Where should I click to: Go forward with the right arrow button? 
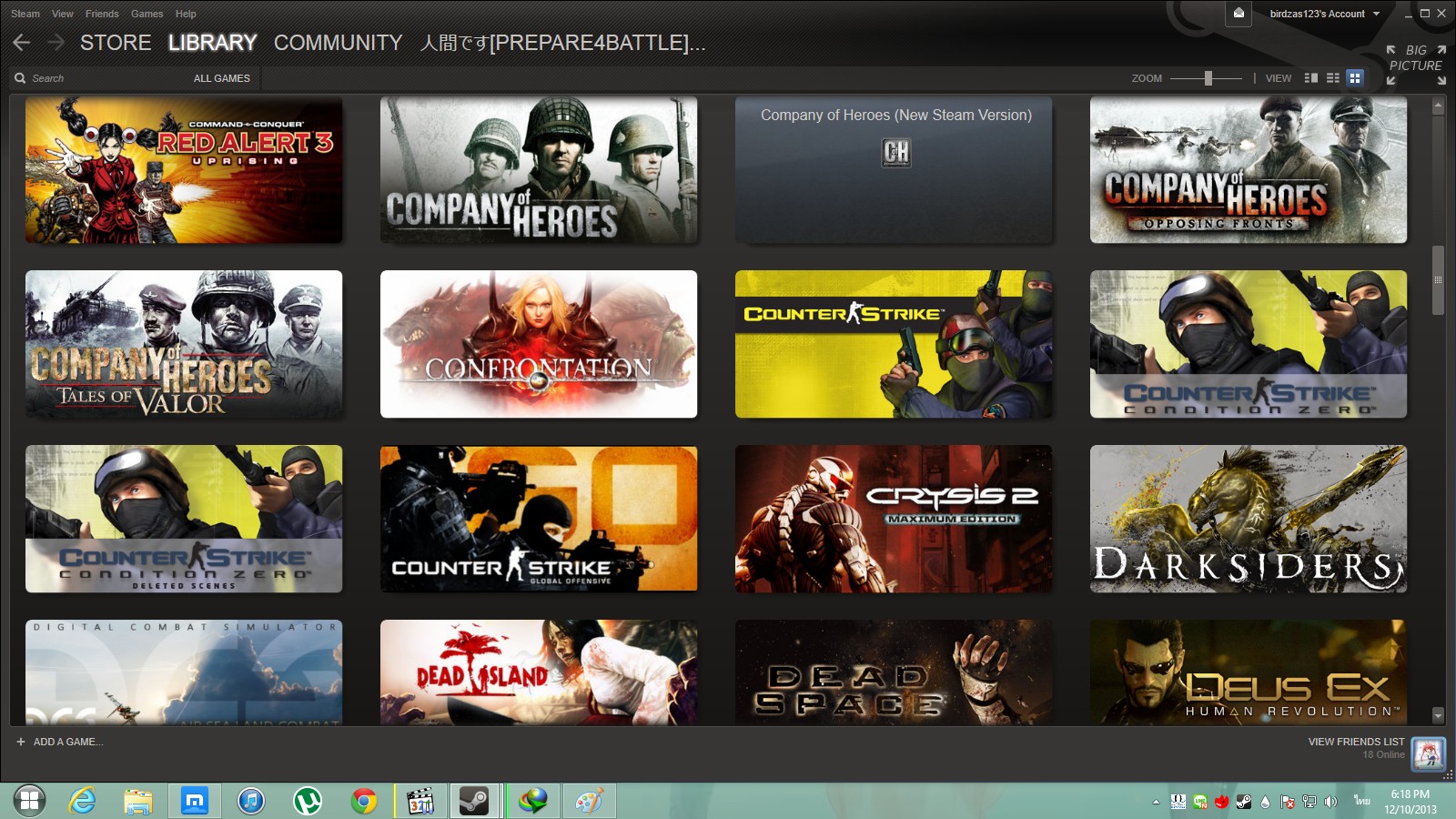[x=56, y=43]
